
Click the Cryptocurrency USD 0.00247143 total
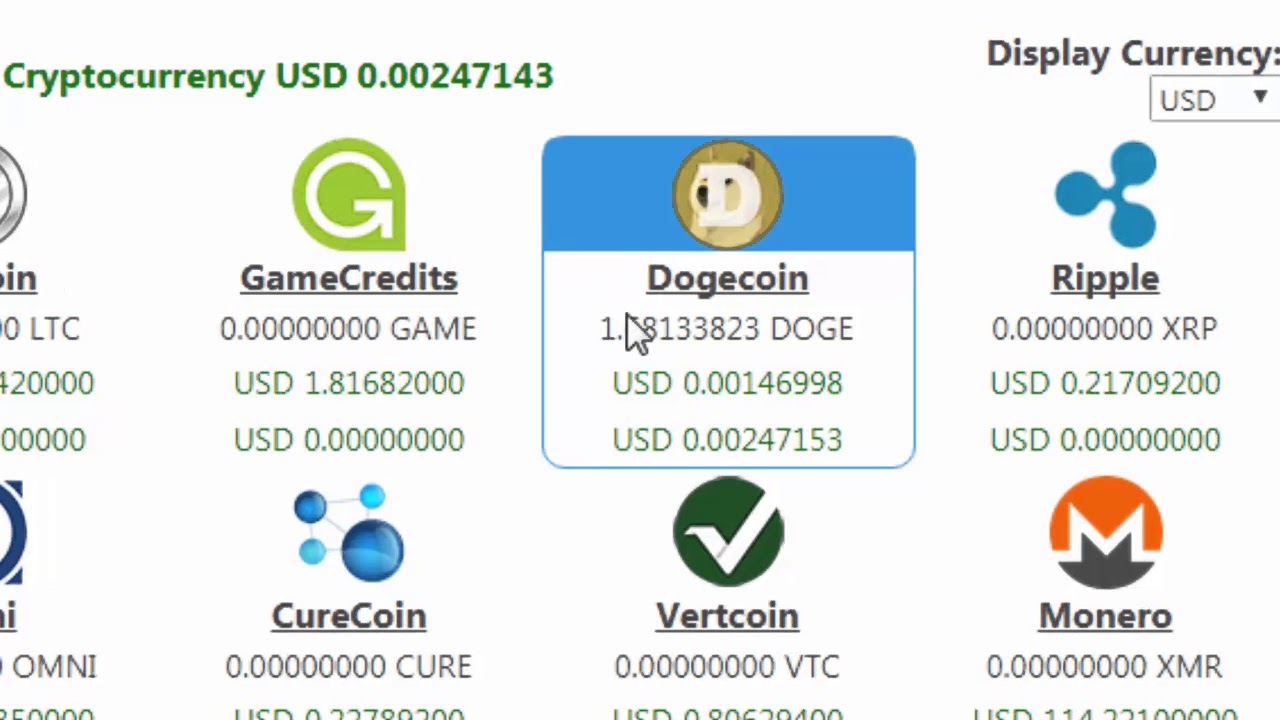[x=278, y=76]
